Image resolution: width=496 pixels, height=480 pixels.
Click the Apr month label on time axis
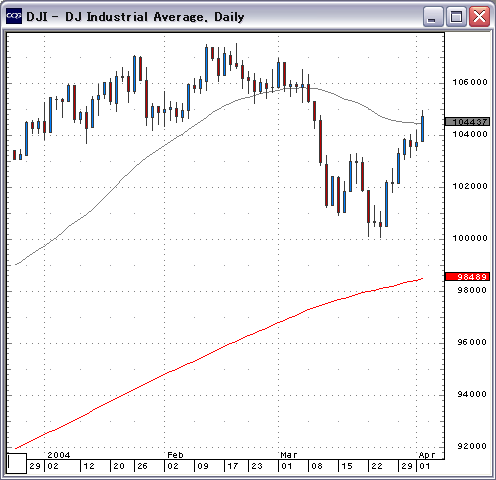pyautogui.click(x=427, y=455)
